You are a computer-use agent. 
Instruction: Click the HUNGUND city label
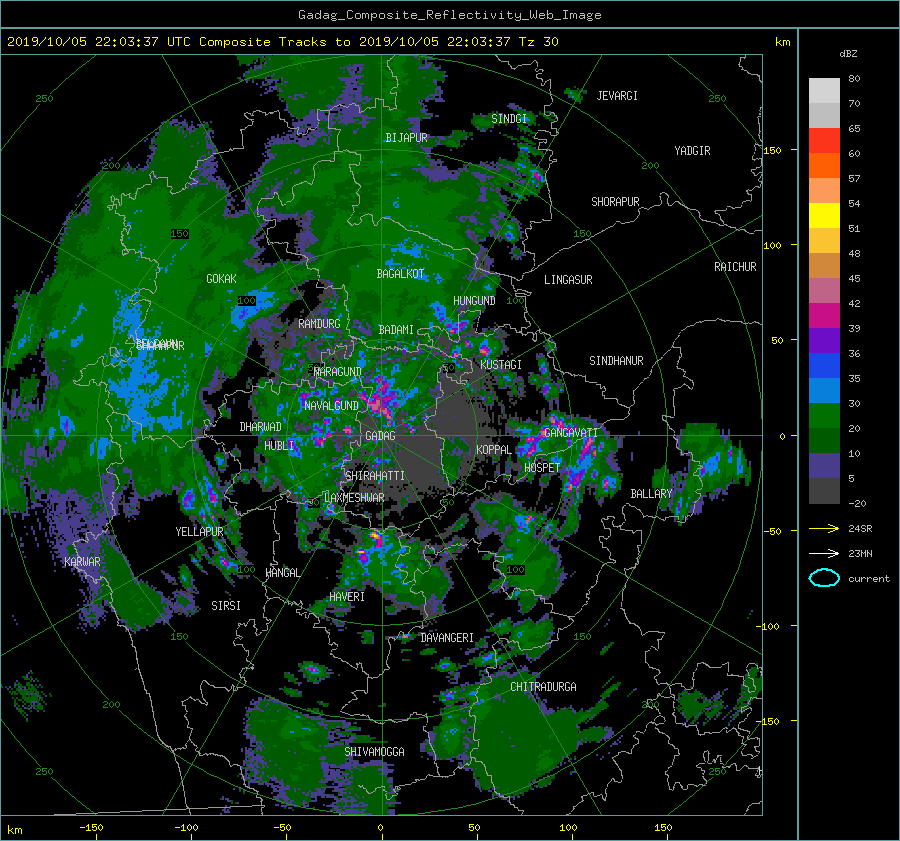coord(474,301)
